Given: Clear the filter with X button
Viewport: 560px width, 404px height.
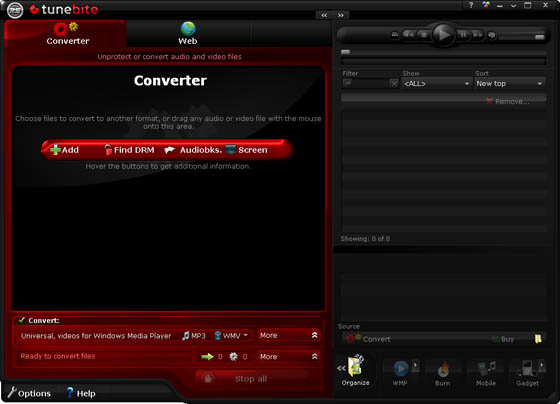Looking at the screenshot, I should coord(394,84).
